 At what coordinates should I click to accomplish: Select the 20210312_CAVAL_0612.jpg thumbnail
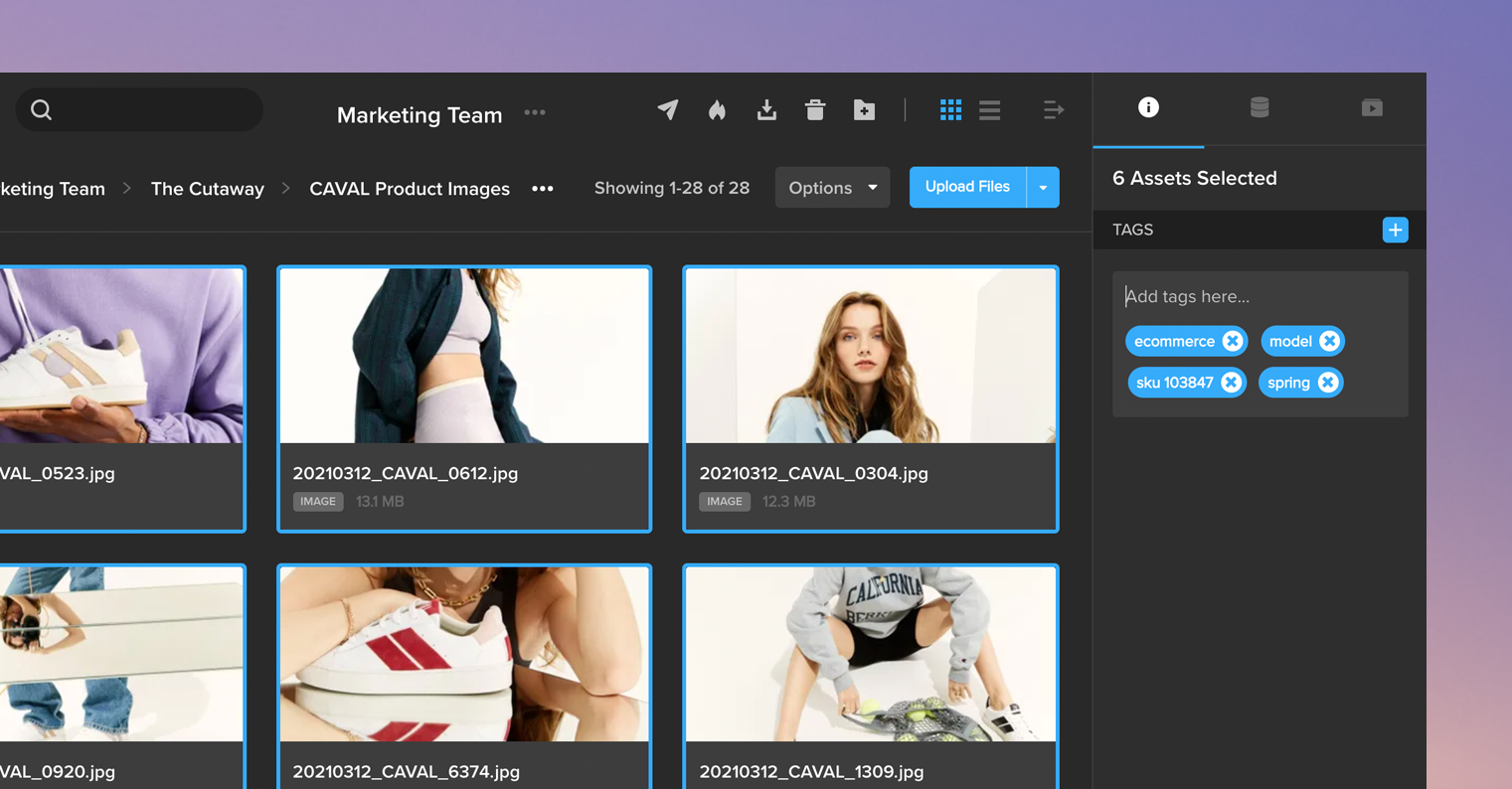pos(464,356)
